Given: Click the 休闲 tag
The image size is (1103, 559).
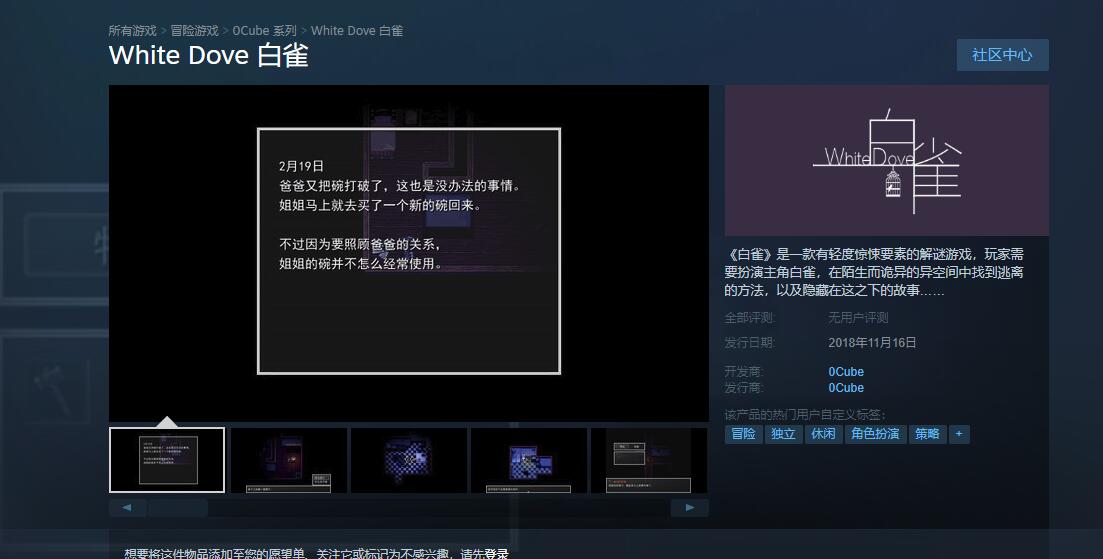Looking at the screenshot, I should (823, 434).
